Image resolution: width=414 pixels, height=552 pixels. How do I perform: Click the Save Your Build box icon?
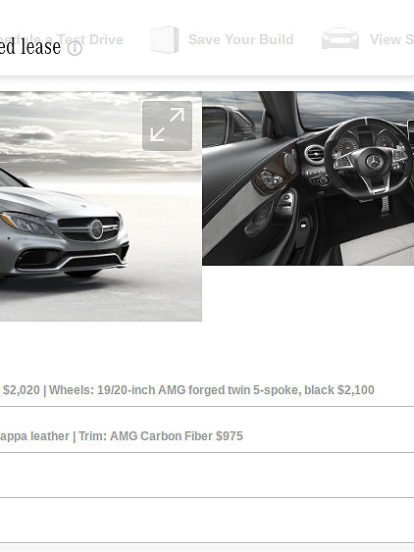click(164, 39)
